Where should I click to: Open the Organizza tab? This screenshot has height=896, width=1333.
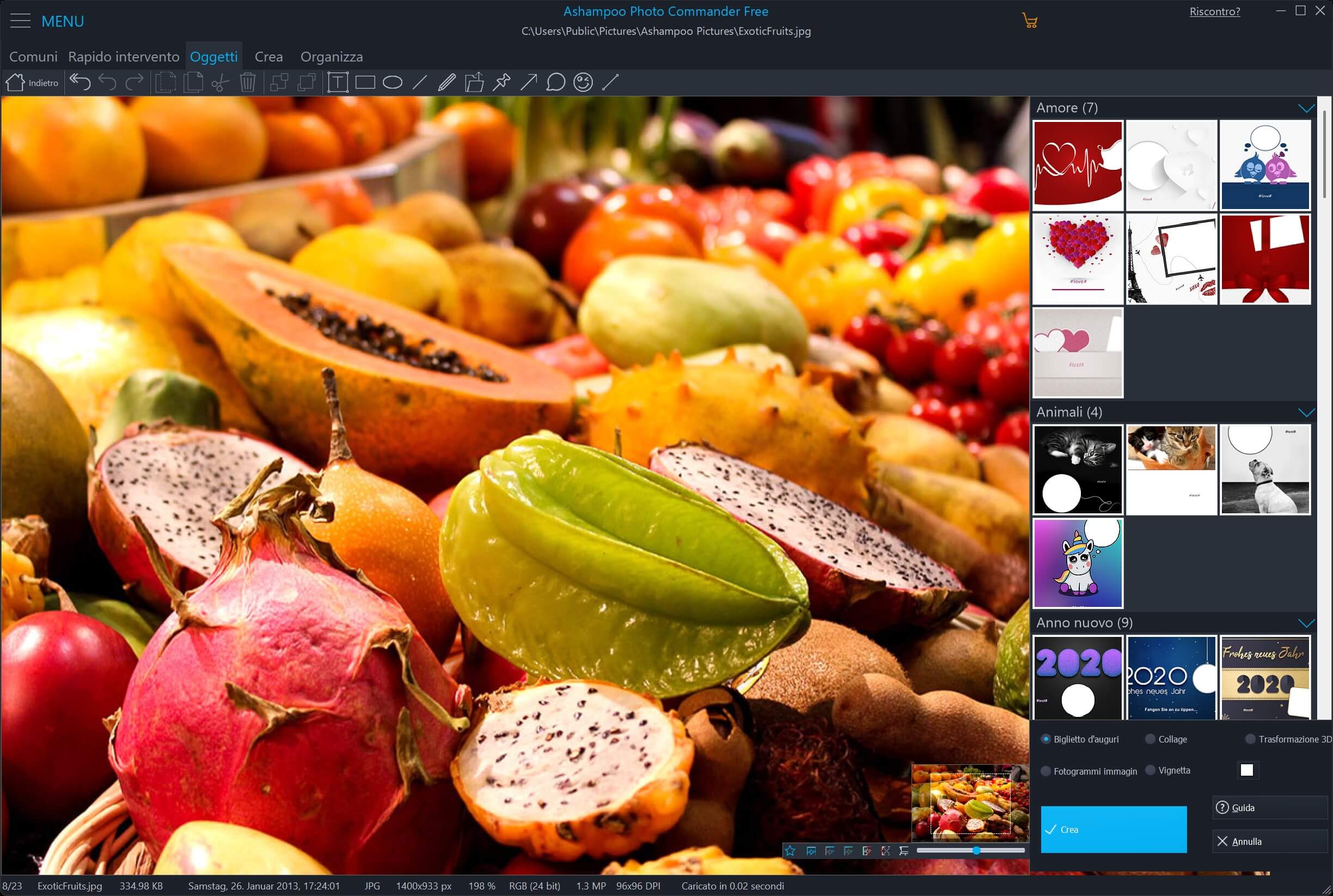pyautogui.click(x=332, y=57)
